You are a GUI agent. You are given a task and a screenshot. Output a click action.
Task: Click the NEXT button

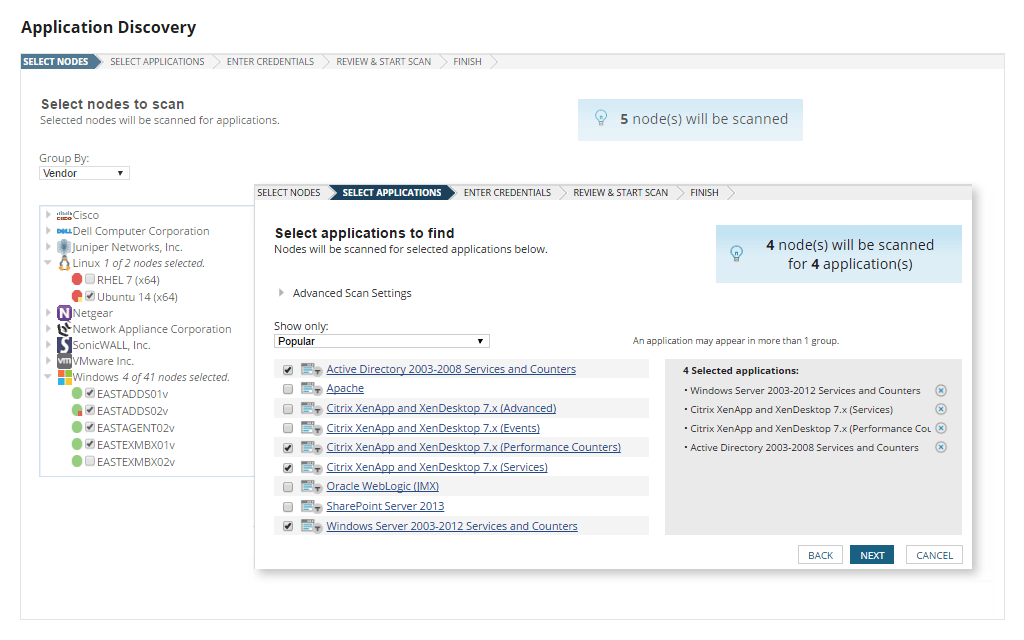871,554
